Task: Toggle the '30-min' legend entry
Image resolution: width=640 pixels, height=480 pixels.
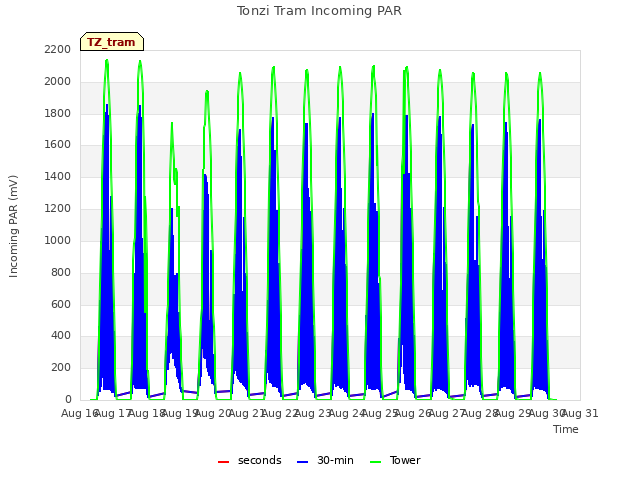Action: (x=325, y=460)
